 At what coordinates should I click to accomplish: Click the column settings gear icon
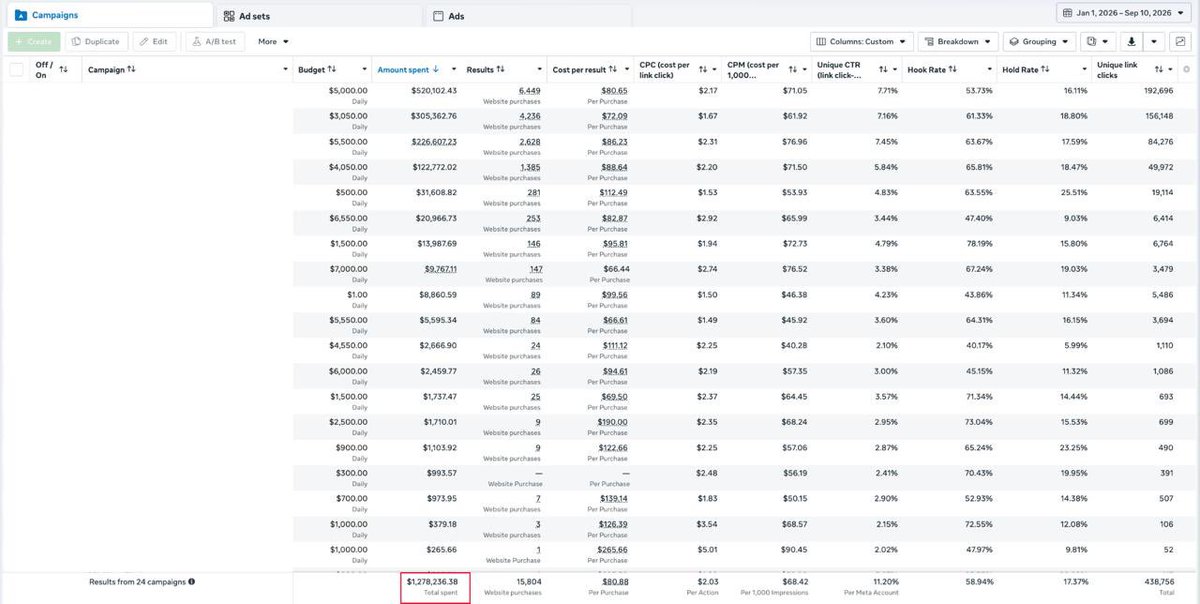pos(1187,69)
